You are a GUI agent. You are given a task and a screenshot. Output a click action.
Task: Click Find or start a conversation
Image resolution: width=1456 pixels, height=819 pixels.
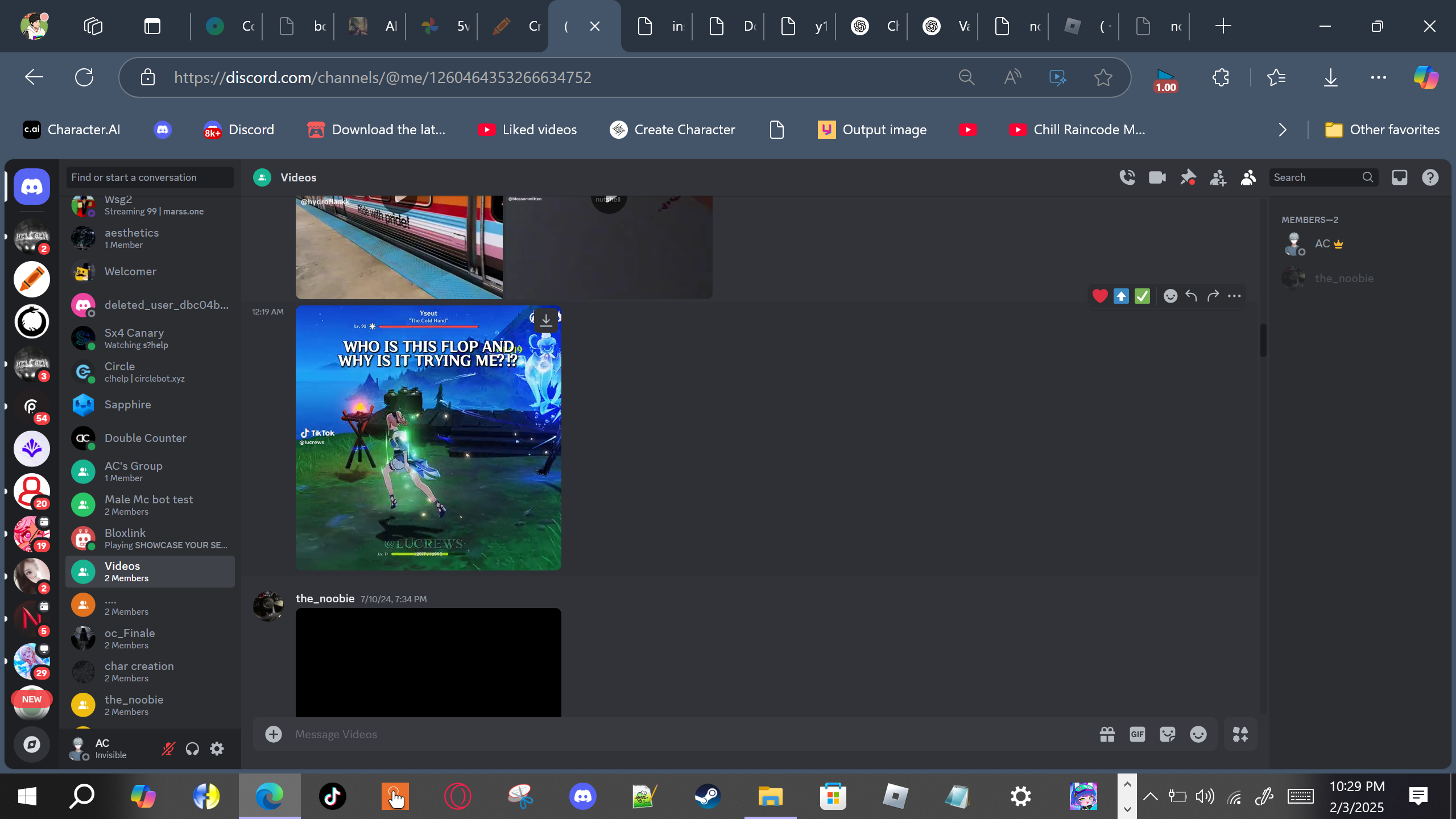[150, 177]
